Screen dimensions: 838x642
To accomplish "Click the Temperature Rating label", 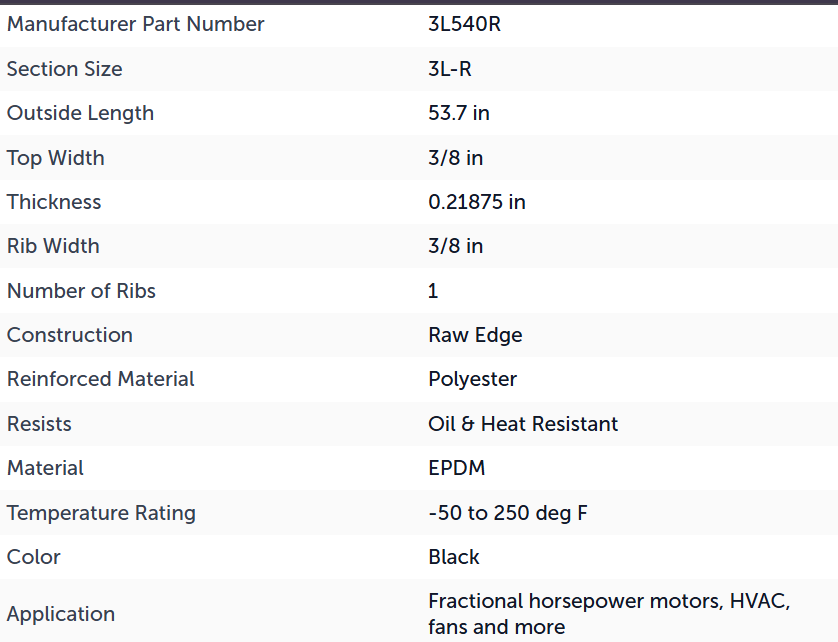I will click(101, 513).
